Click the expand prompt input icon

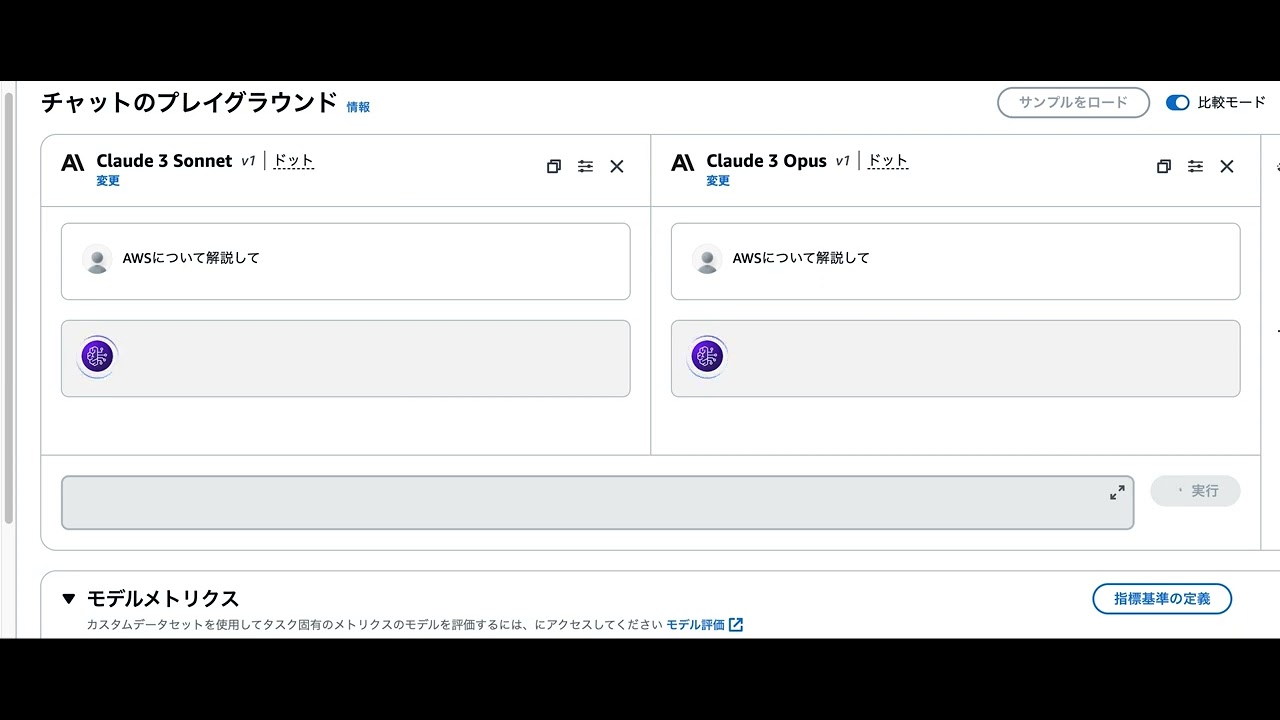[x=1117, y=492]
